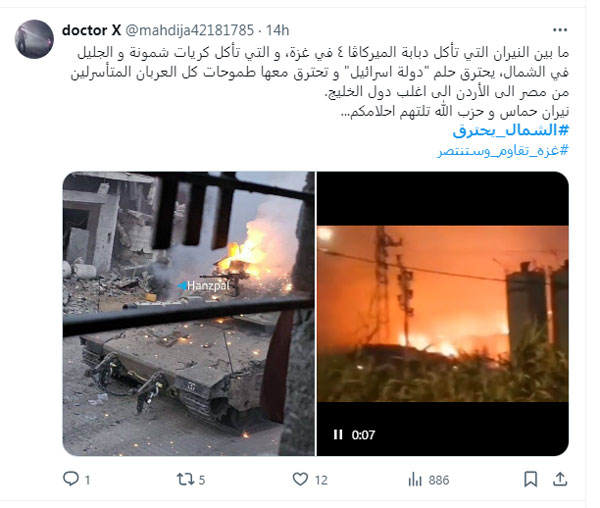Like the post with heart icon
600x508 pixels.
pos(300,479)
